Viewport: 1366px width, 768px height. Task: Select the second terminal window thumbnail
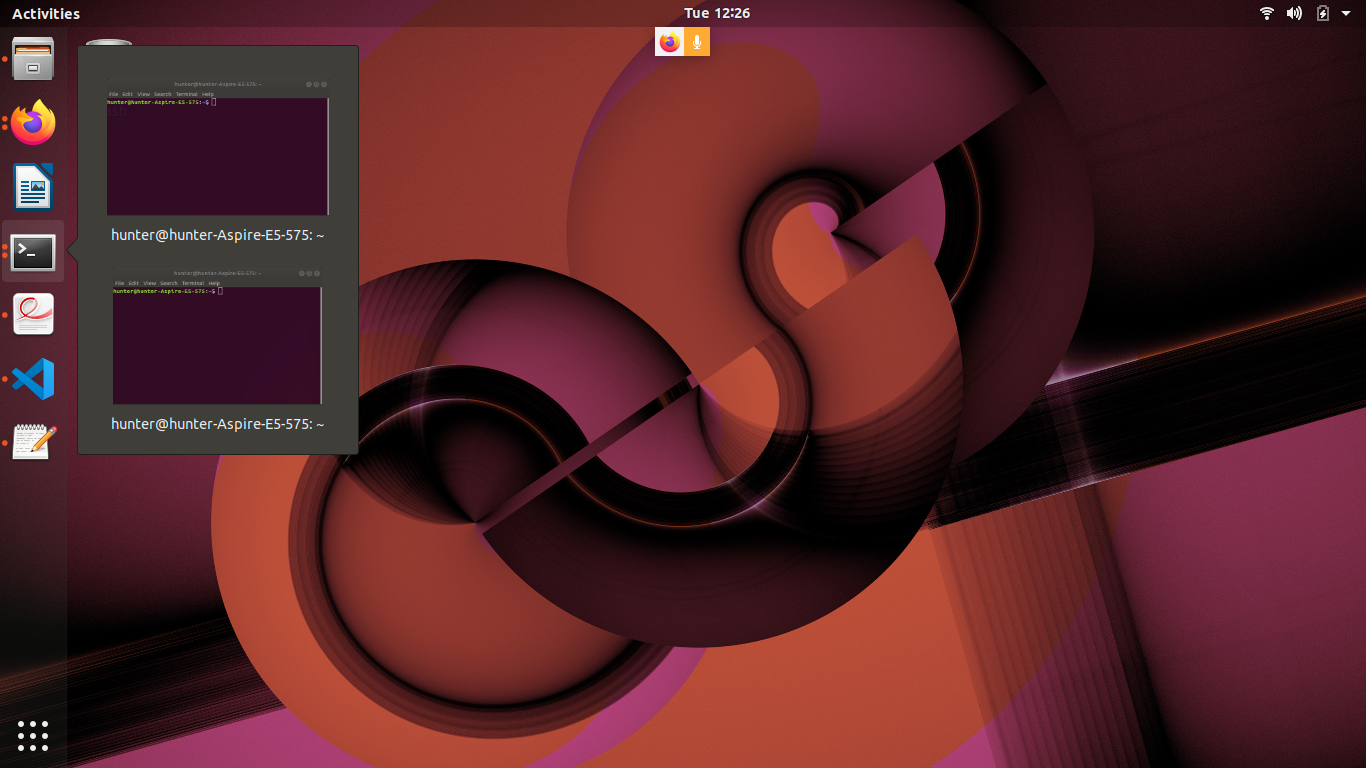tap(218, 336)
